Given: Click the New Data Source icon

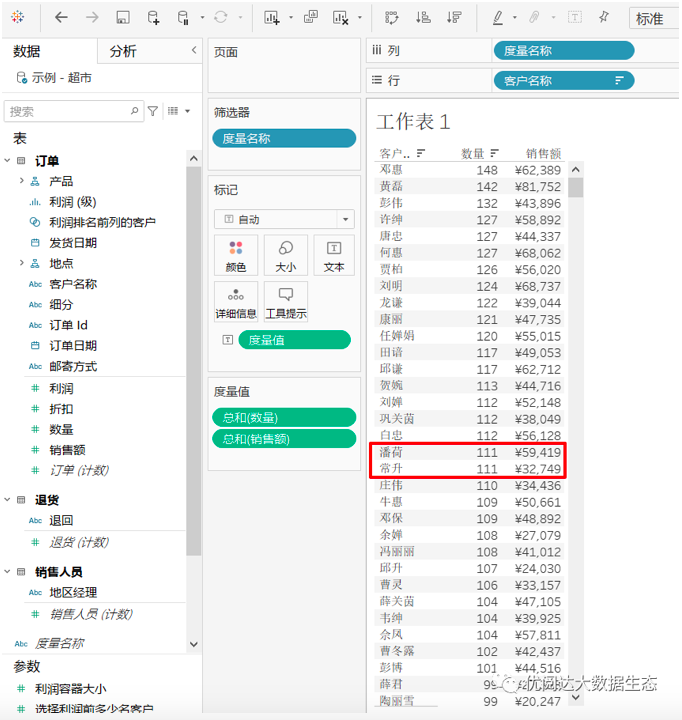Looking at the screenshot, I should [153, 18].
